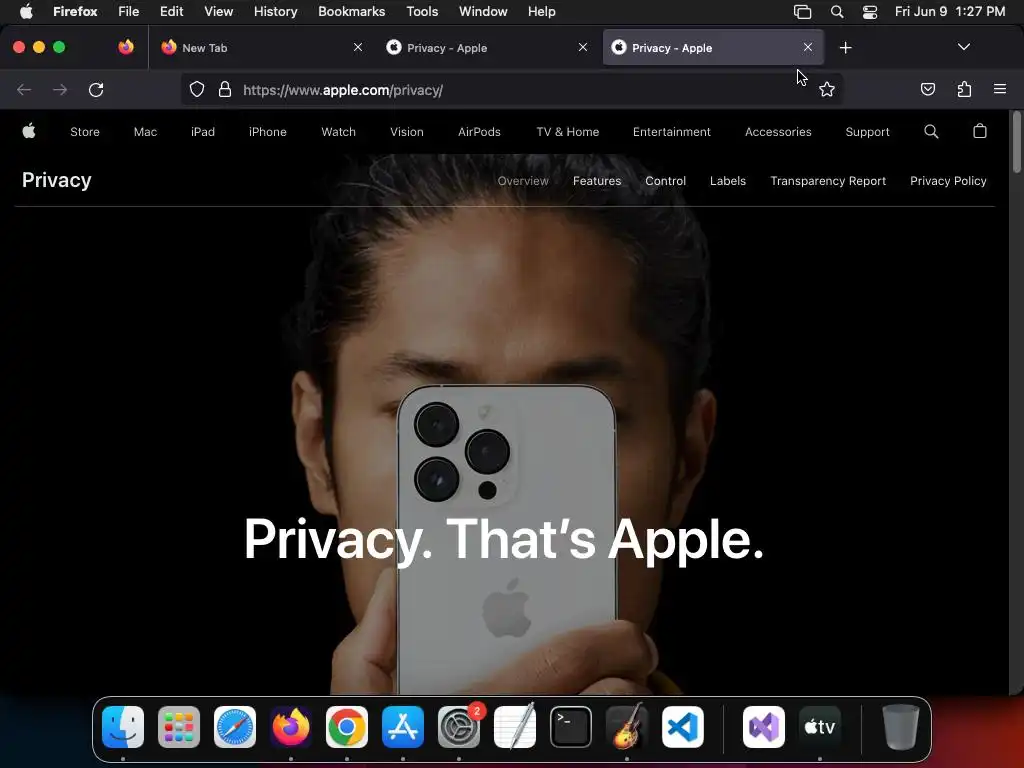Open the View menu
The width and height of the screenshot is (1024, 768).
click(218, 12)
